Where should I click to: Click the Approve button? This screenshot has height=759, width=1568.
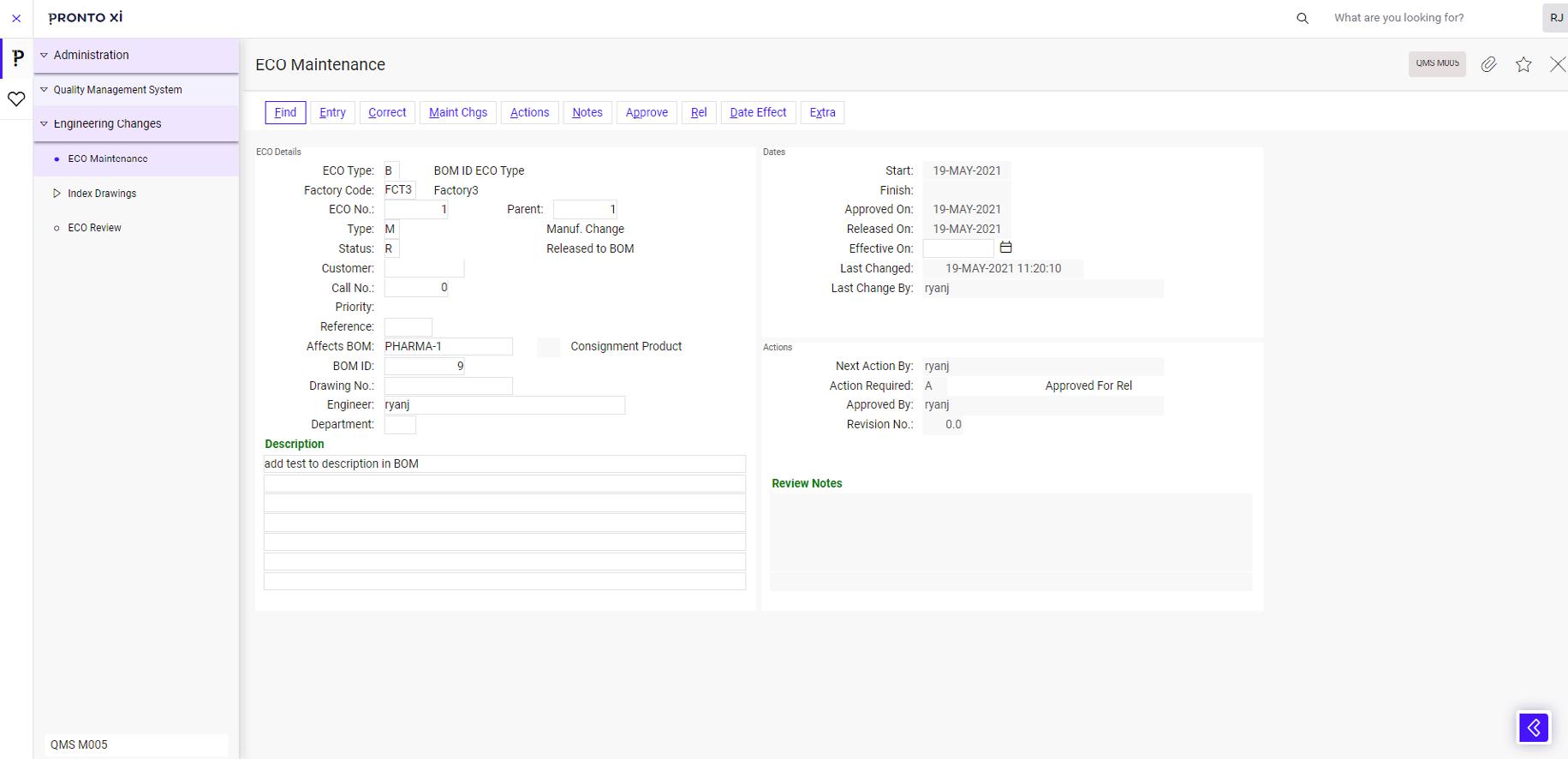point(647,112)
